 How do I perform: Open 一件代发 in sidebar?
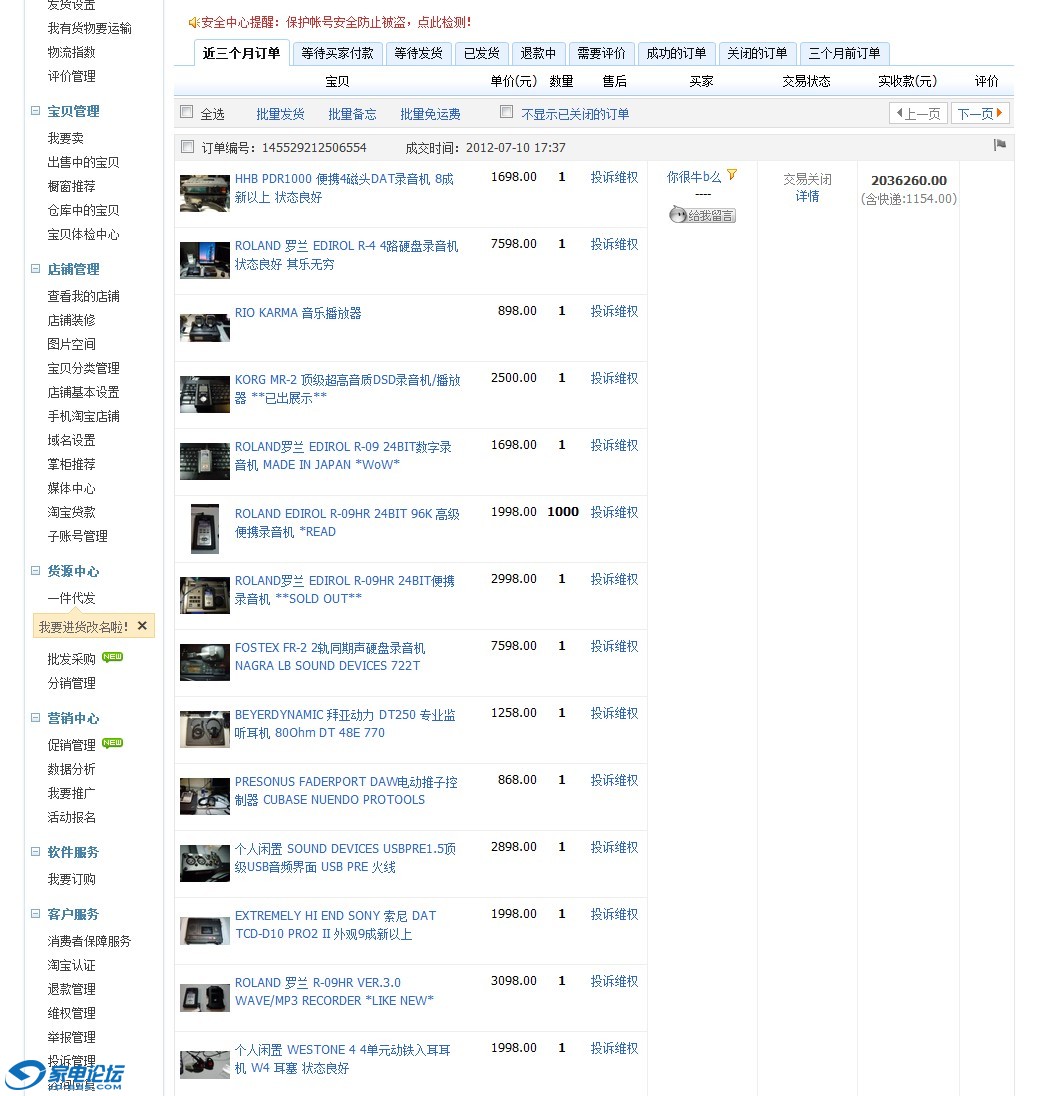click(x=71, y=598)
